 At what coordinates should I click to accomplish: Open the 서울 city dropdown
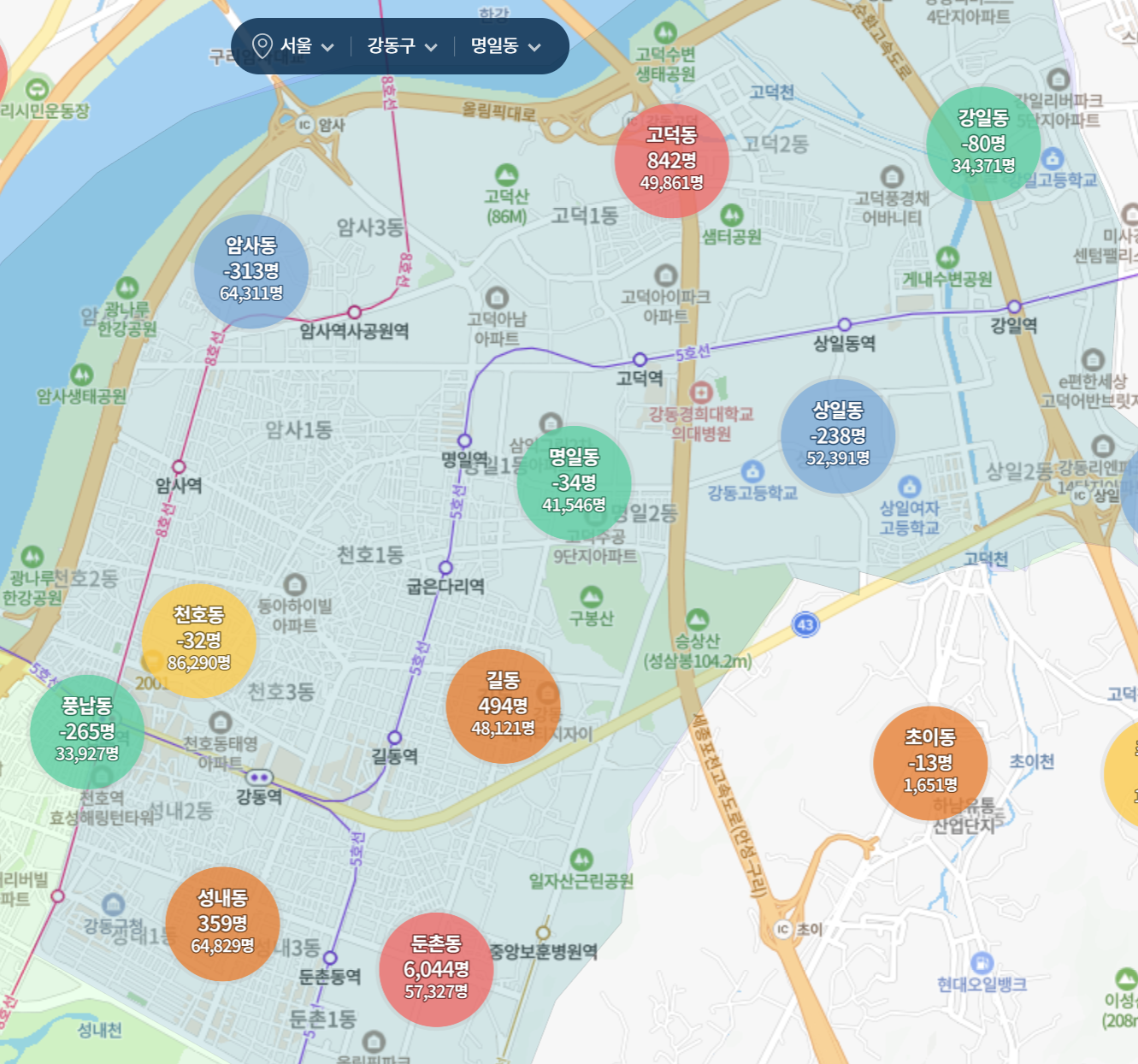[307, 46]
